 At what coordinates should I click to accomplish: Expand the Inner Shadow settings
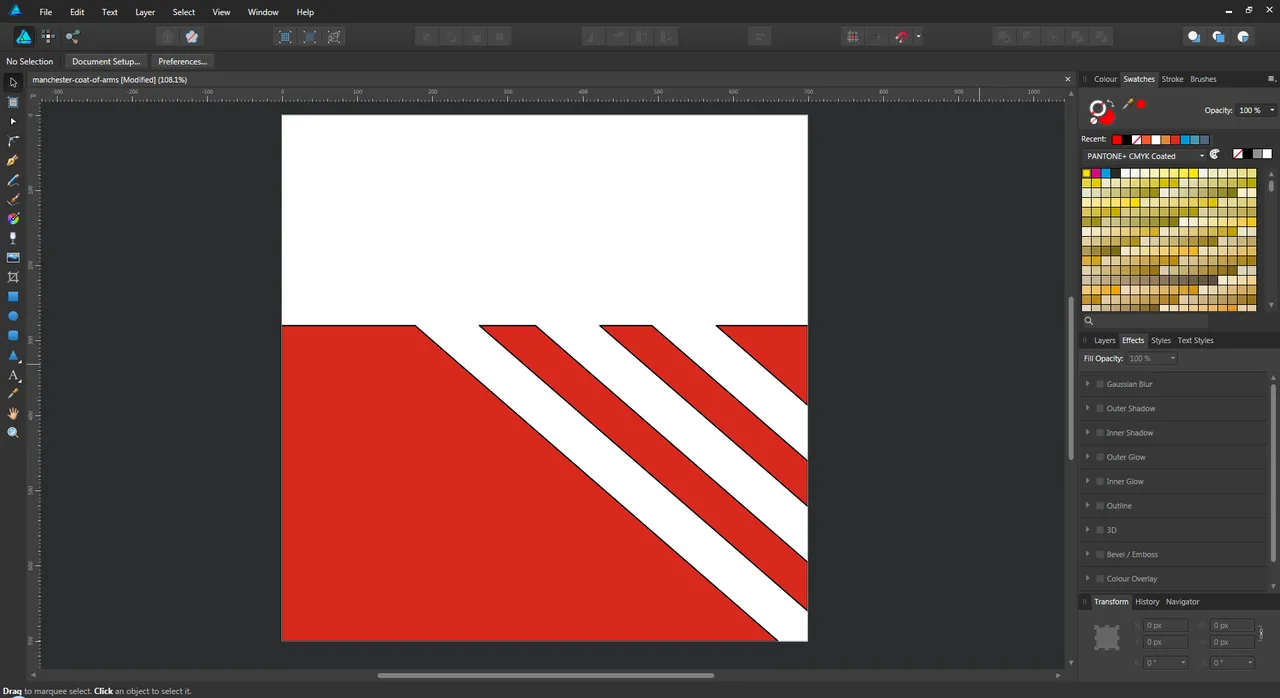click(x=1088, y=433)
